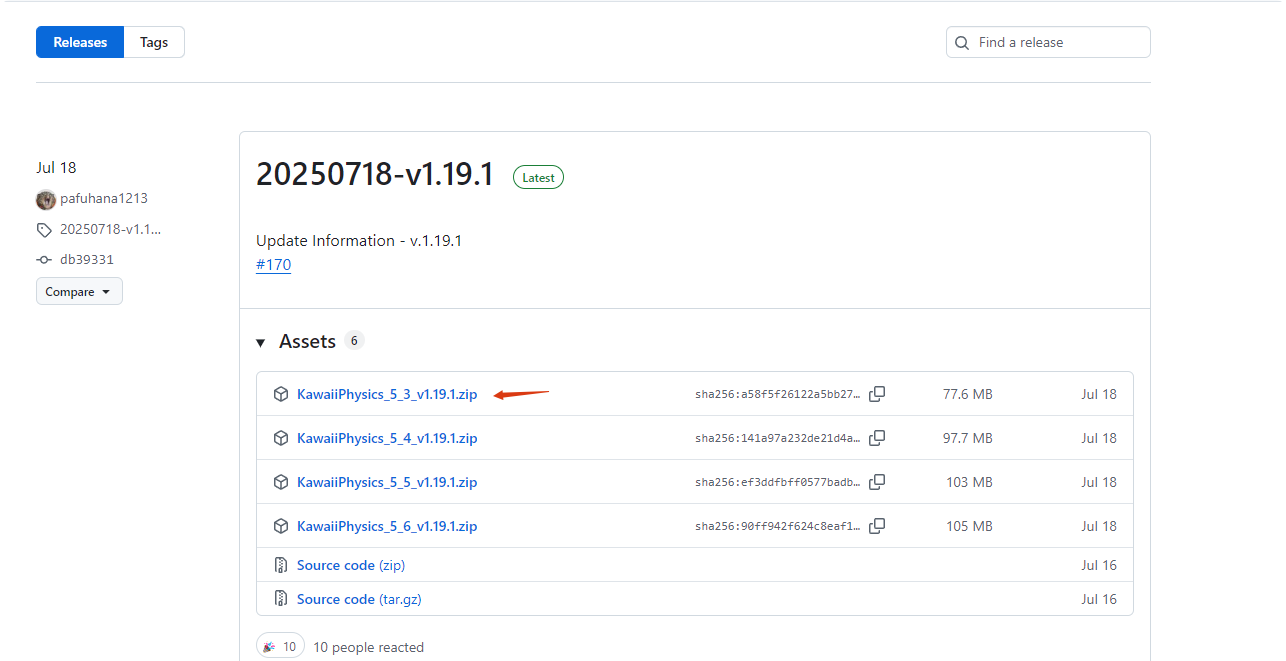This screenshot has height=661, width=1286.
Task: Click Jul 16 date of Source code (zip)
Action: [x=1099, y=565]
